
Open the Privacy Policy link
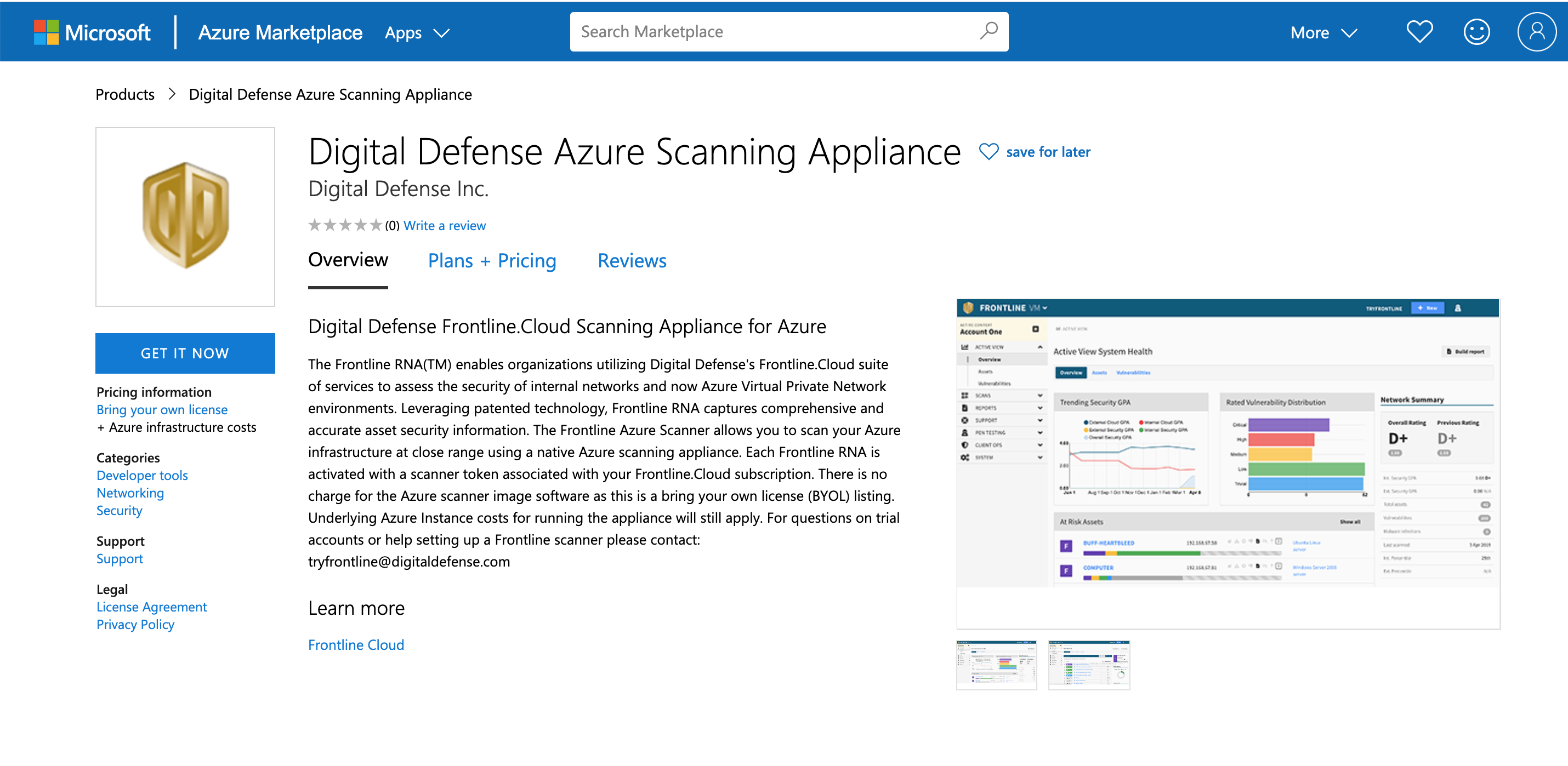click(x=135, y=624)
